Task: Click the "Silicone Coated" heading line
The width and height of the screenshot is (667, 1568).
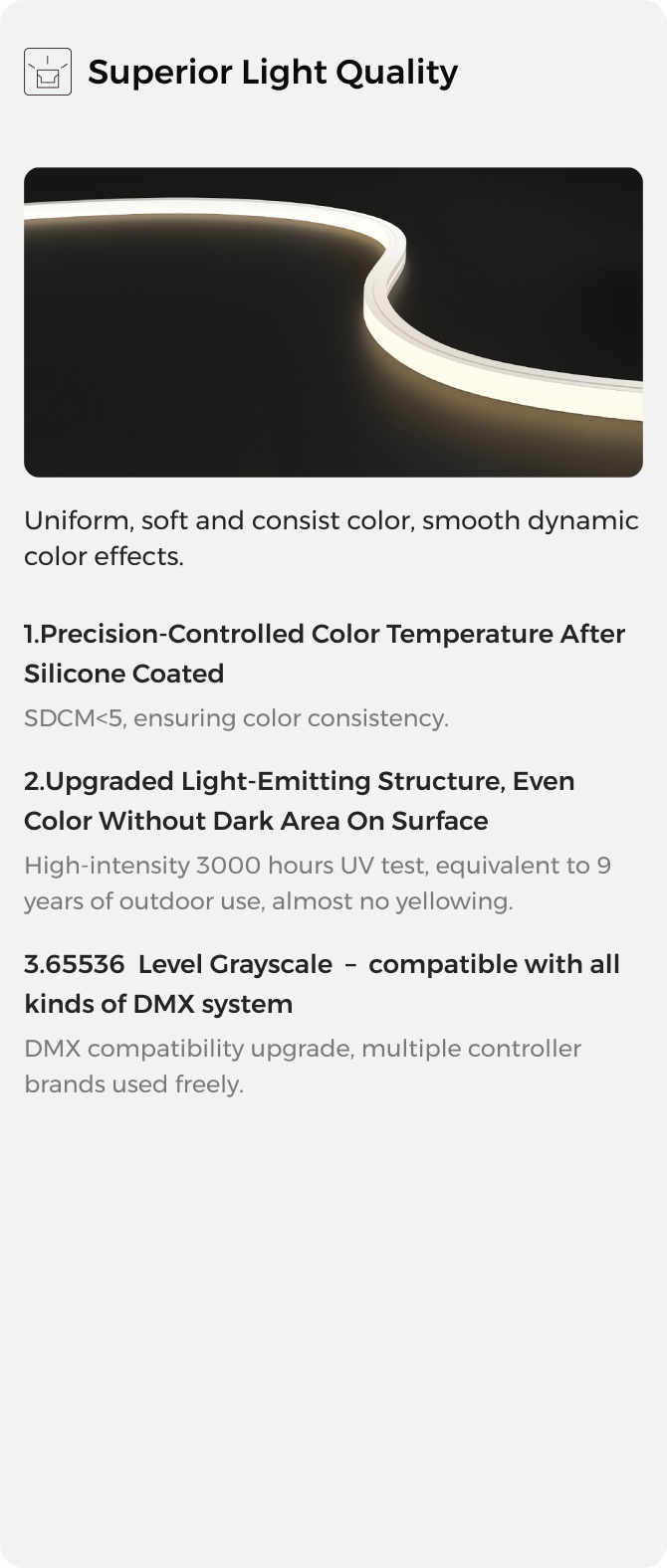Action: coord(123,674)
